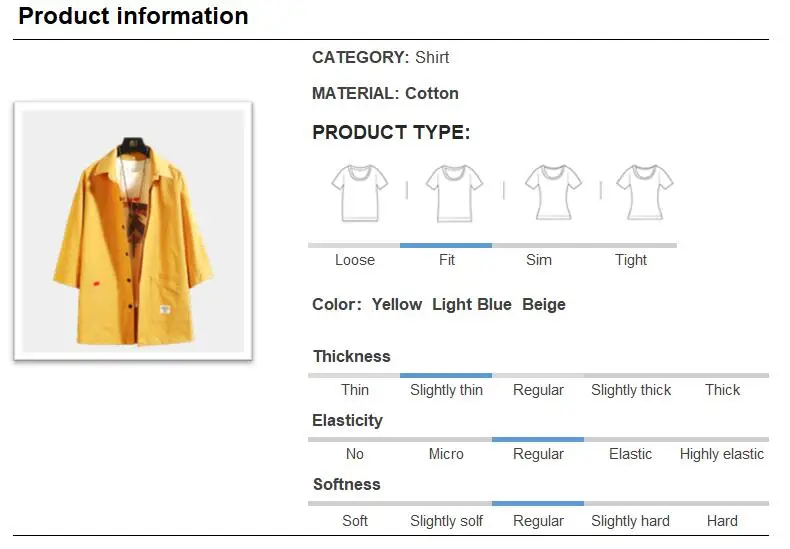Select the Tight product type label
Screen dimensions: 790x549
[x=631, y=260]
